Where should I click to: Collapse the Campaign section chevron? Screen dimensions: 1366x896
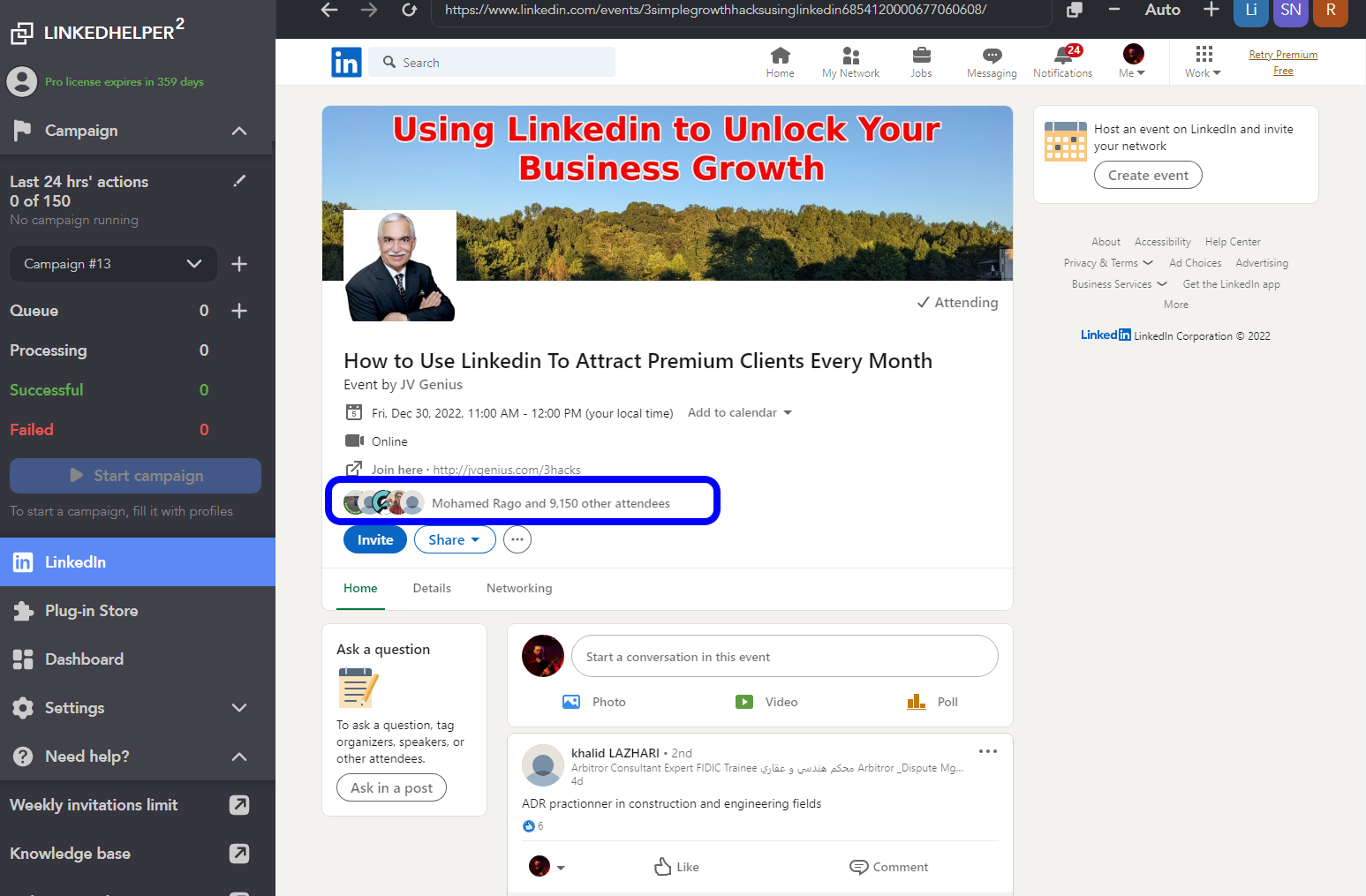239,131
